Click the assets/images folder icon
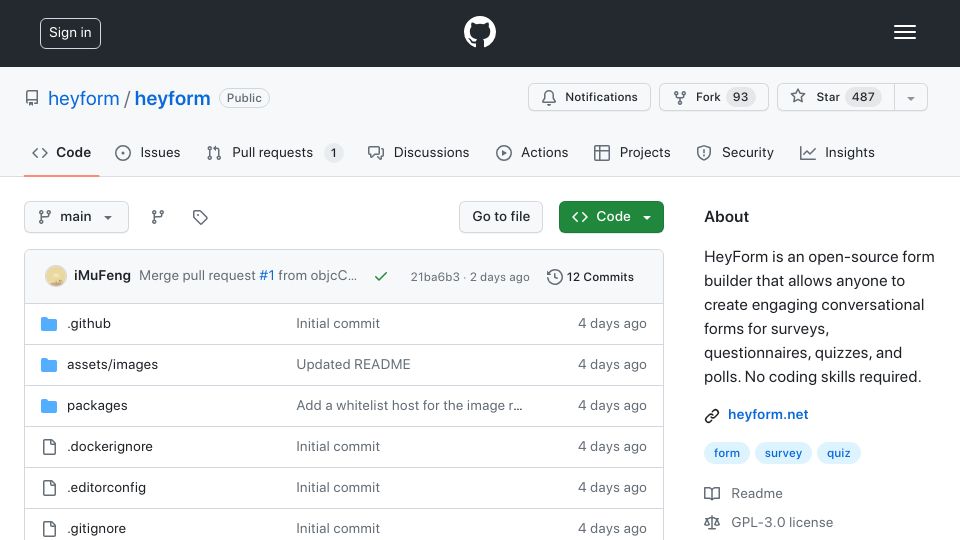This screenshot has width=960, height=540. [x=49, y=365]
